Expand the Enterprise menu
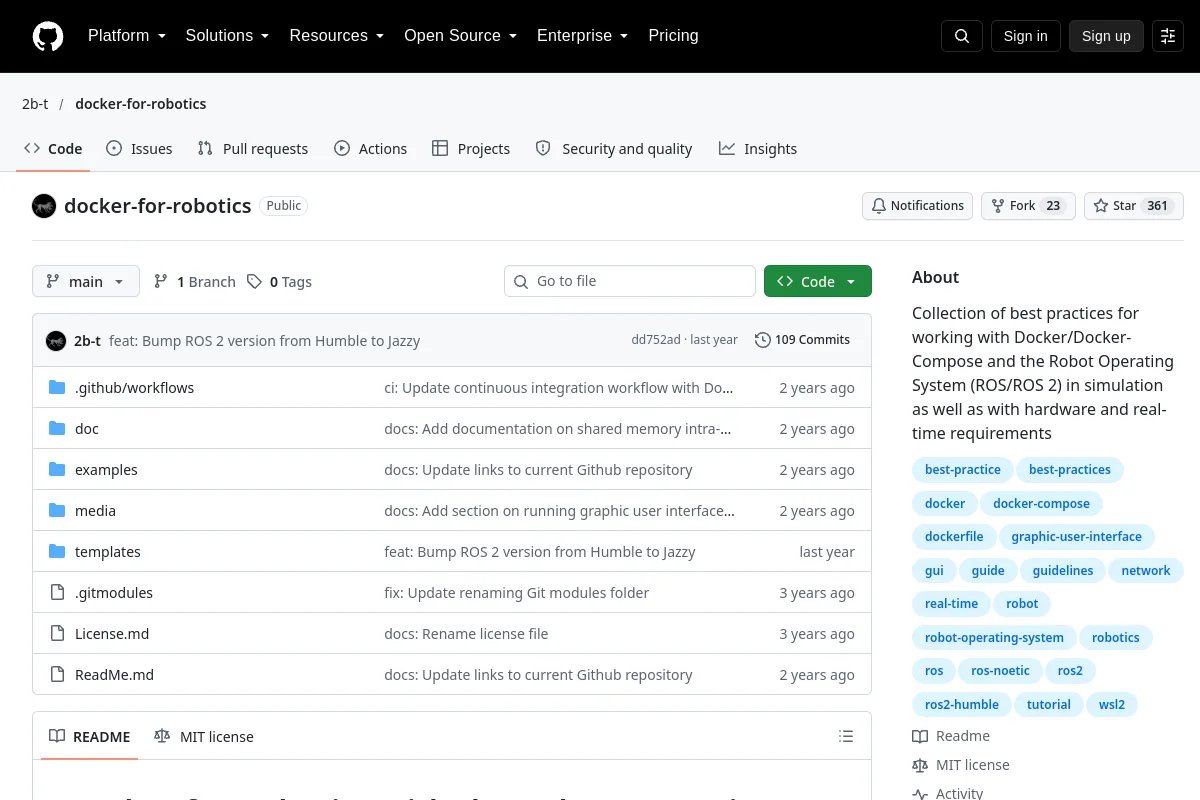1200x800 pixels. pyautogui.click(x=583, y=36)
